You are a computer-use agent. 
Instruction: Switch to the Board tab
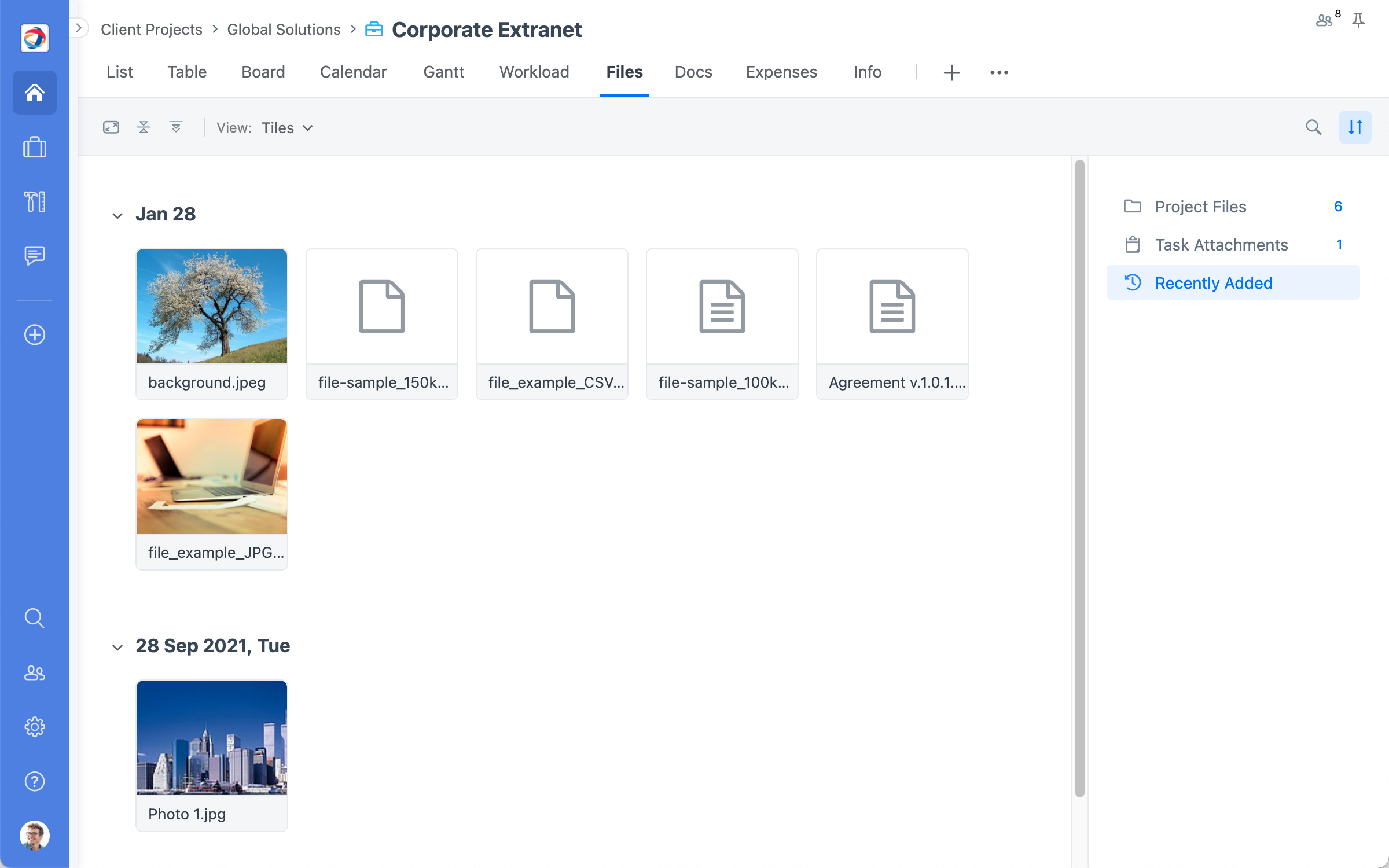pos(263,72)
